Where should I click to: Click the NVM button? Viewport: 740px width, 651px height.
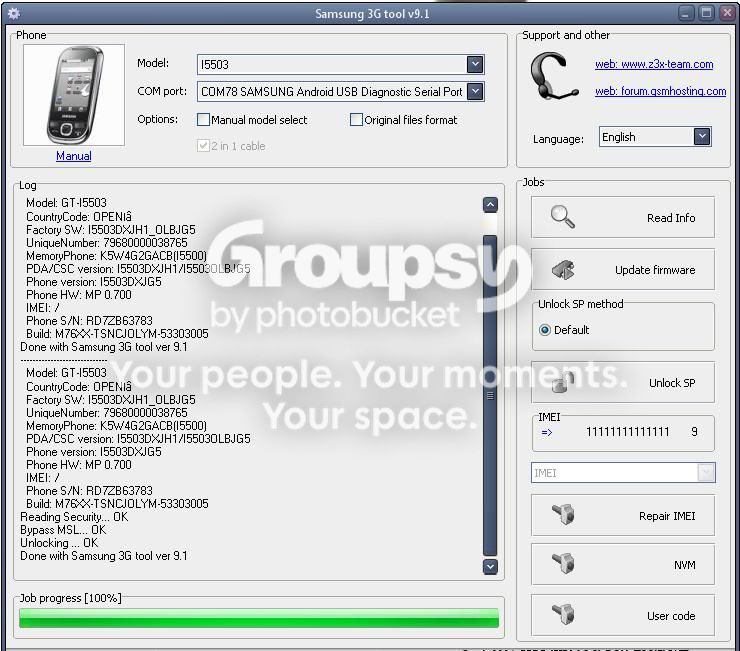click(x=623, y=565)
